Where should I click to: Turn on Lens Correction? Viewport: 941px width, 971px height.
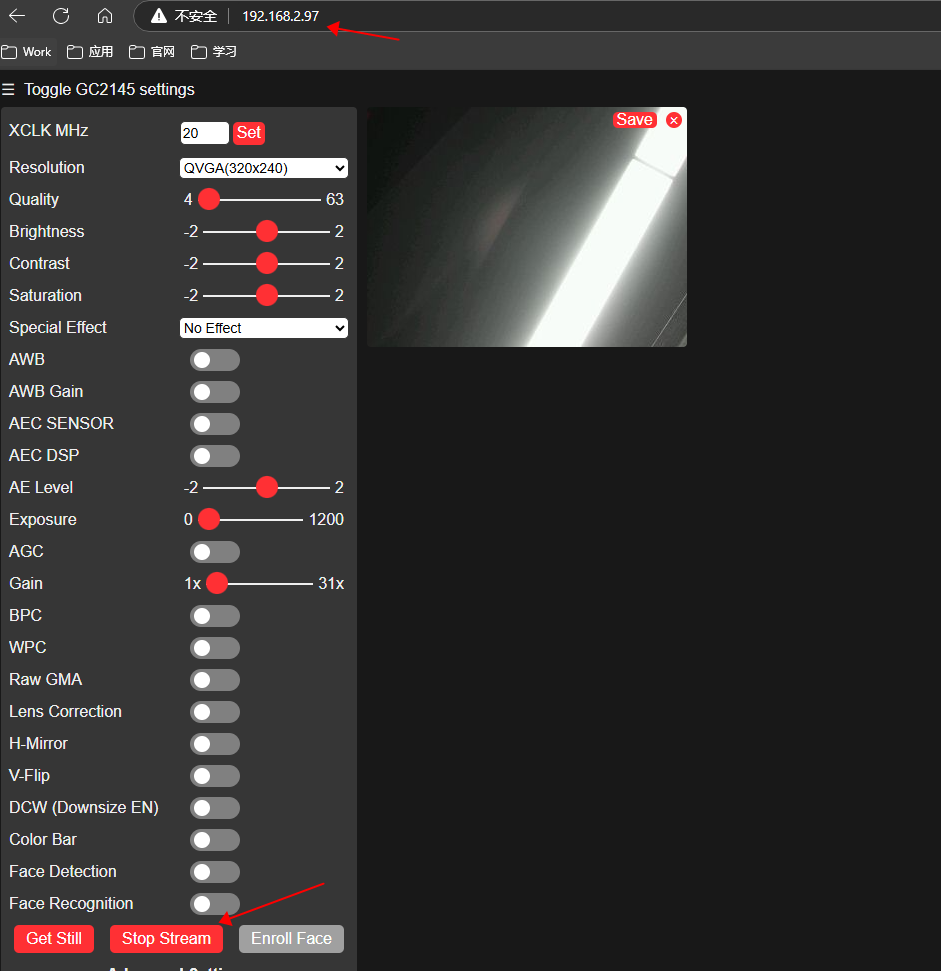215,712
